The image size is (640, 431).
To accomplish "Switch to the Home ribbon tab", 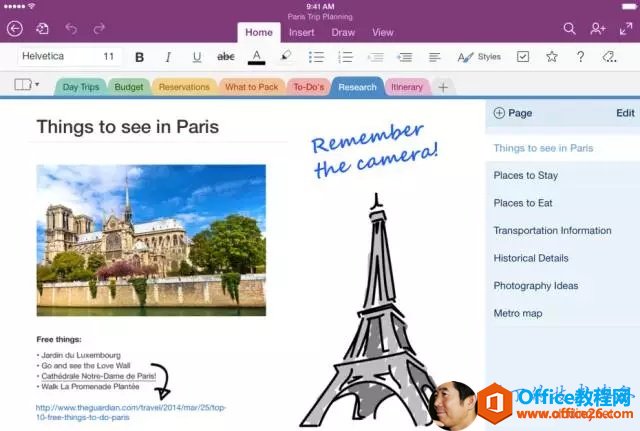I will [x=259, y=33].
